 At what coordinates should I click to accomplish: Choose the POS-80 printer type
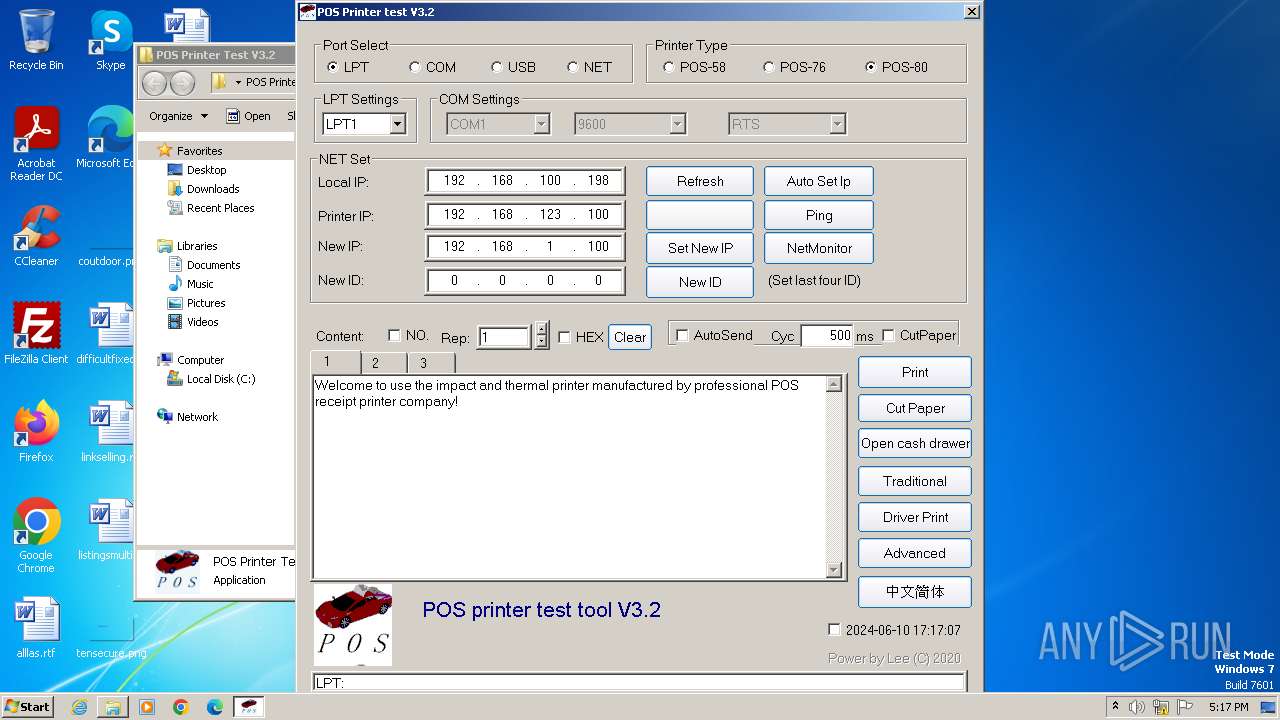[x=871, y=67]
